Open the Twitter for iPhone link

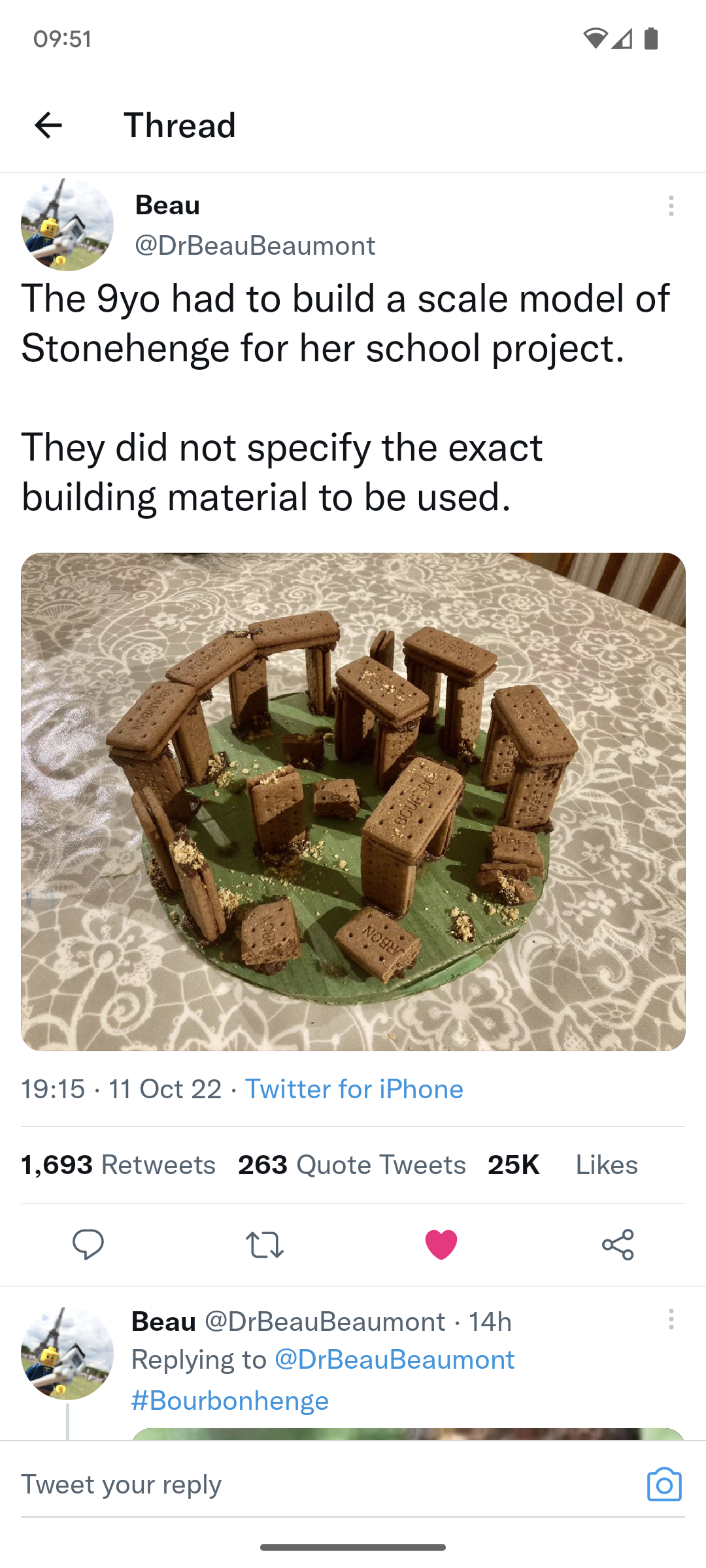pyautogui.click(x=354, y=1089)
